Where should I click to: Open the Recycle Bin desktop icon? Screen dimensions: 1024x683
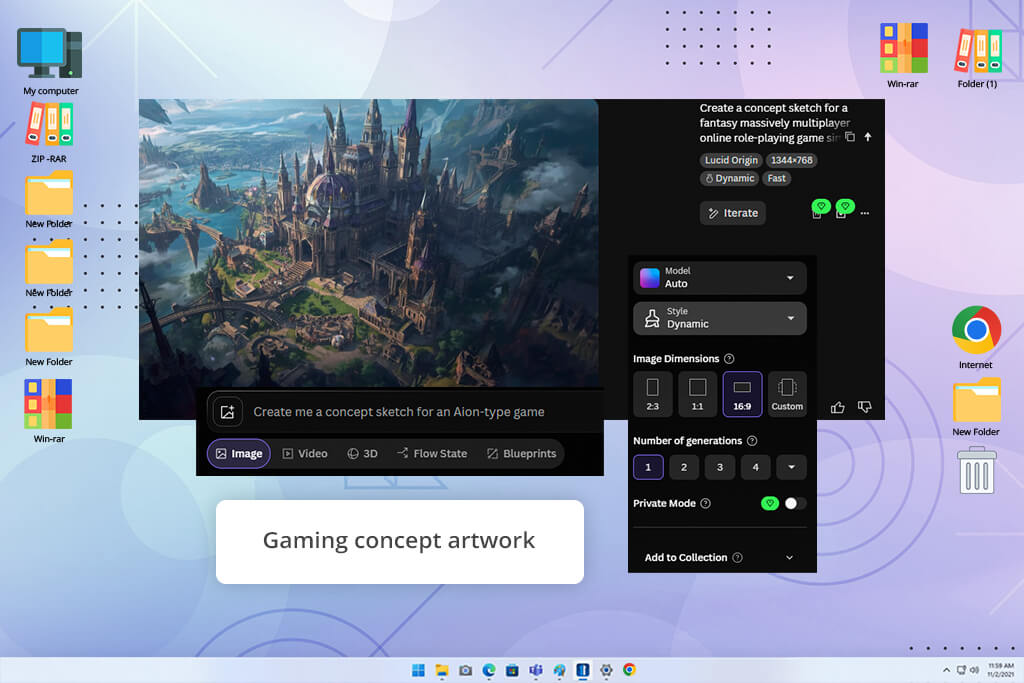(976, 470)
